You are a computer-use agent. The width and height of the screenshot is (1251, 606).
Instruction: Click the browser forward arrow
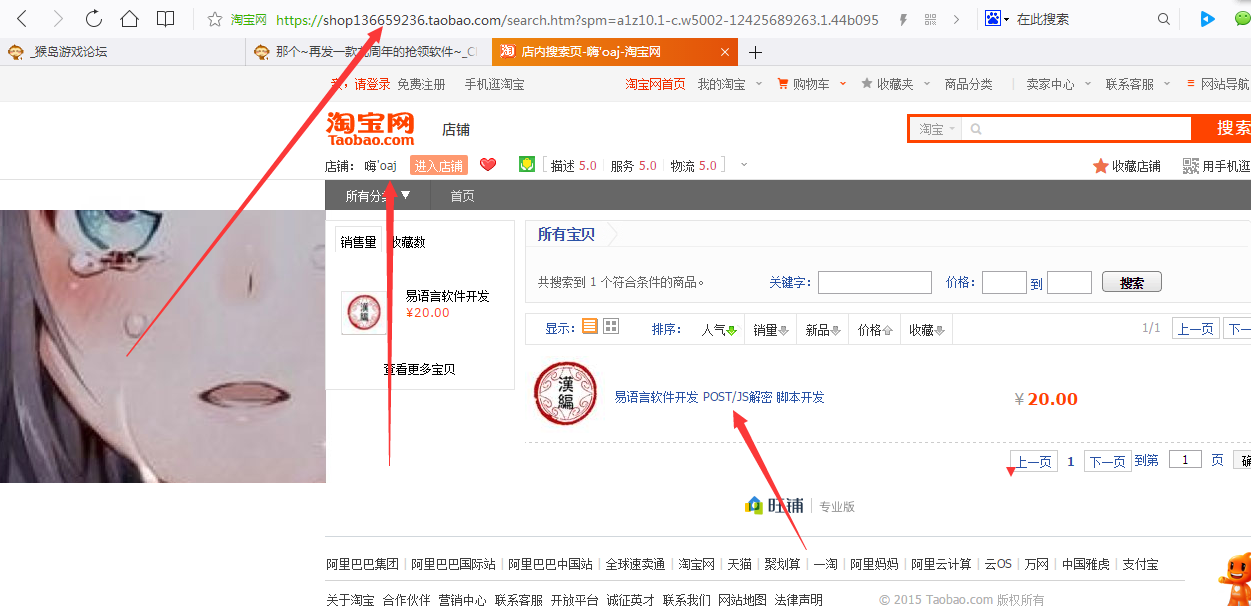pyautogui.click(x=58, y=18)
